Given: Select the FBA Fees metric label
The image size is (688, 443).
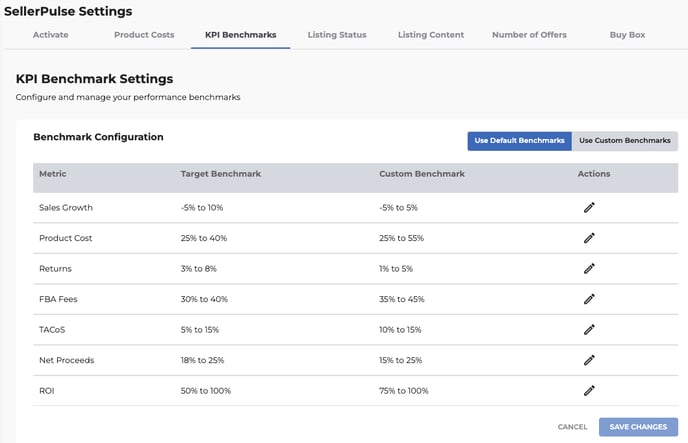Looking at the screenshot, I should click(58, 299).
